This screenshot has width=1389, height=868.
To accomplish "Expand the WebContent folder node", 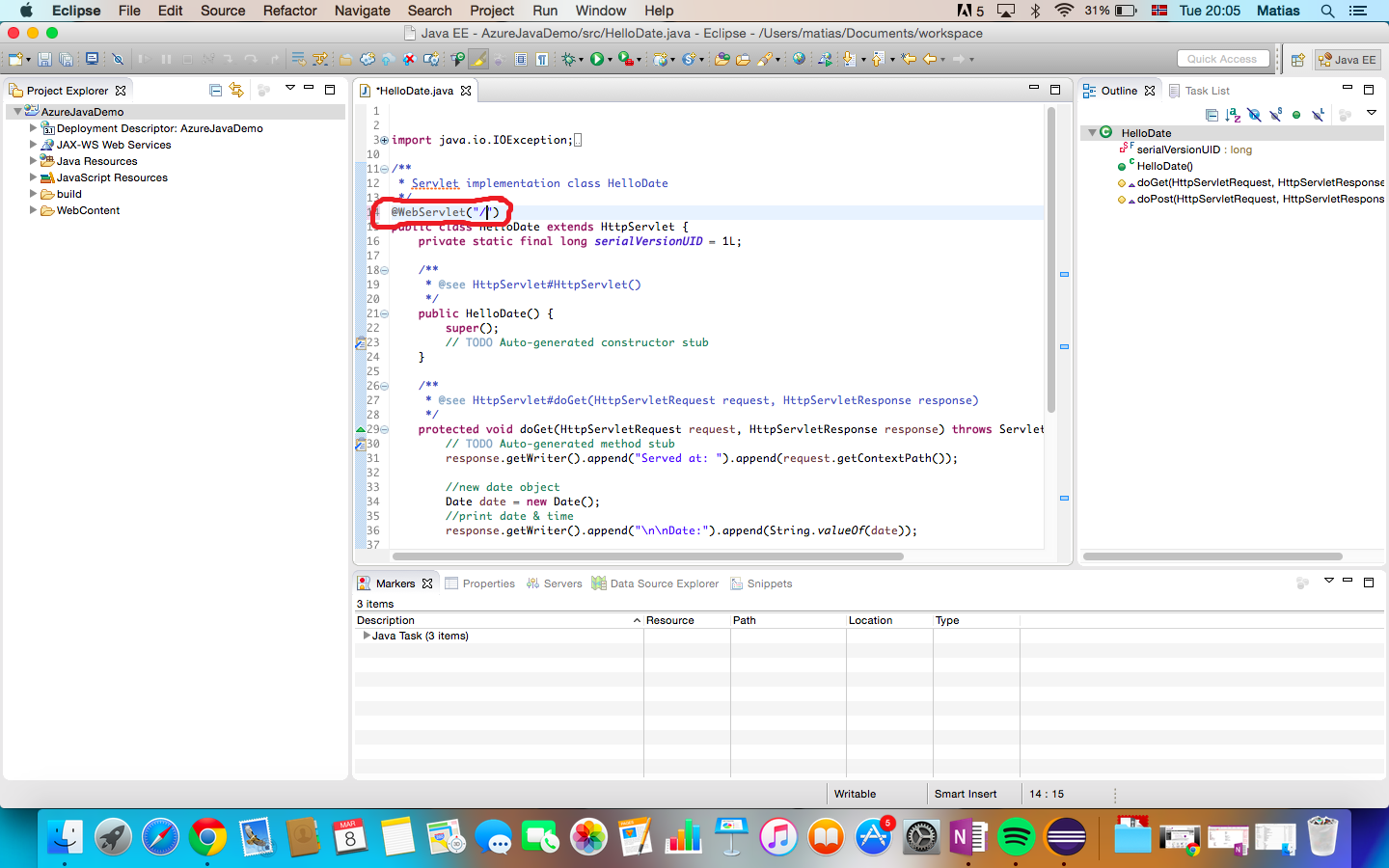I will (33, 209).
